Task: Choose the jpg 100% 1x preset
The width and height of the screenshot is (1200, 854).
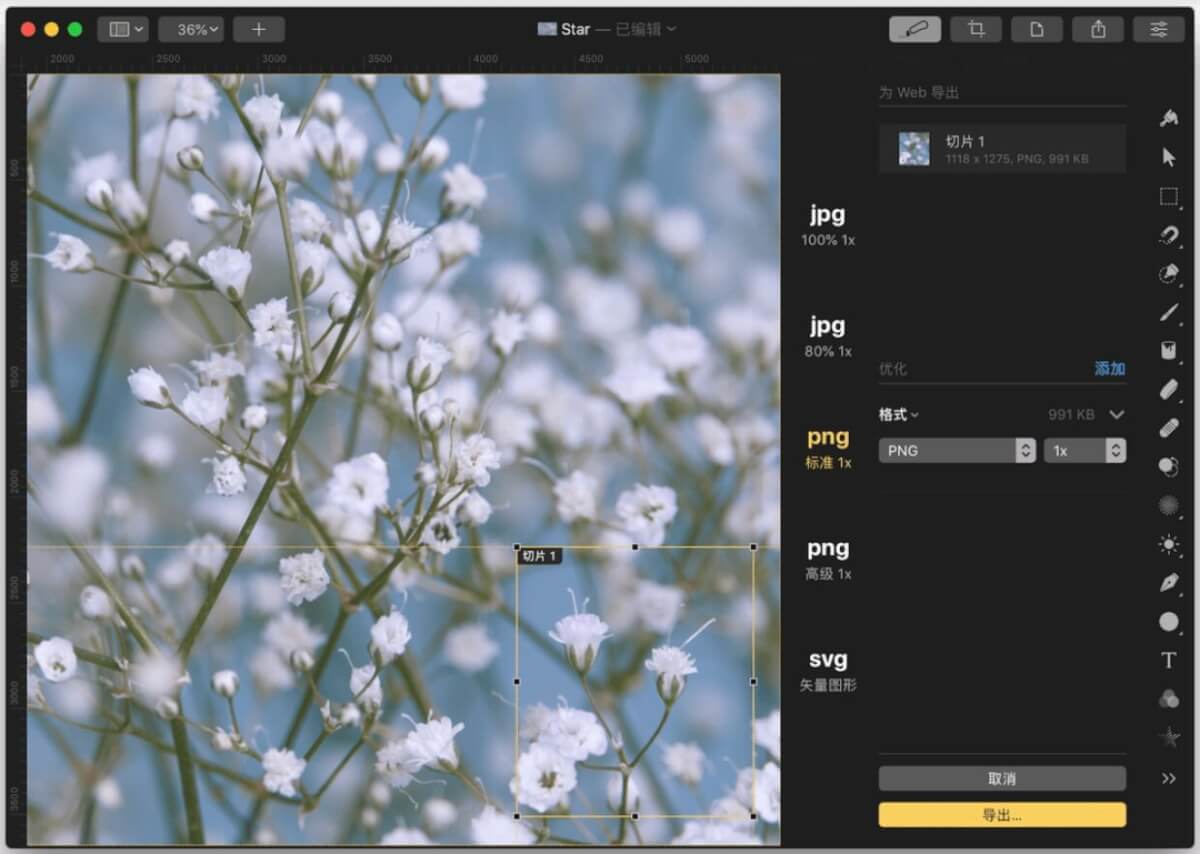Action: [827, 225]
